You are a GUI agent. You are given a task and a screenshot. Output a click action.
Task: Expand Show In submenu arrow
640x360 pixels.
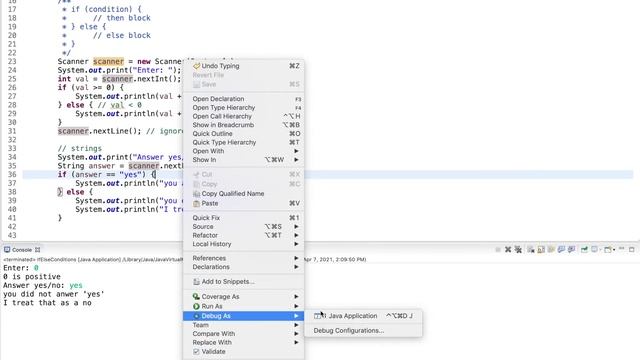[296, 160]
